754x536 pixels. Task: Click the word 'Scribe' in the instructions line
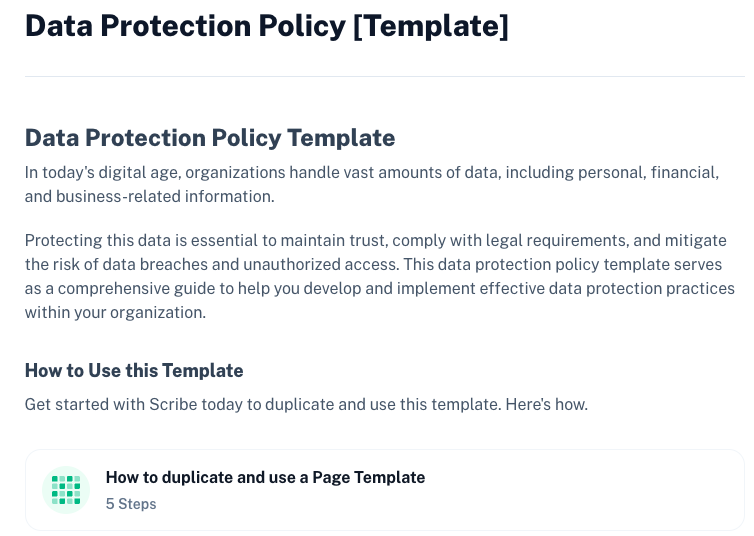coord(173,404)
